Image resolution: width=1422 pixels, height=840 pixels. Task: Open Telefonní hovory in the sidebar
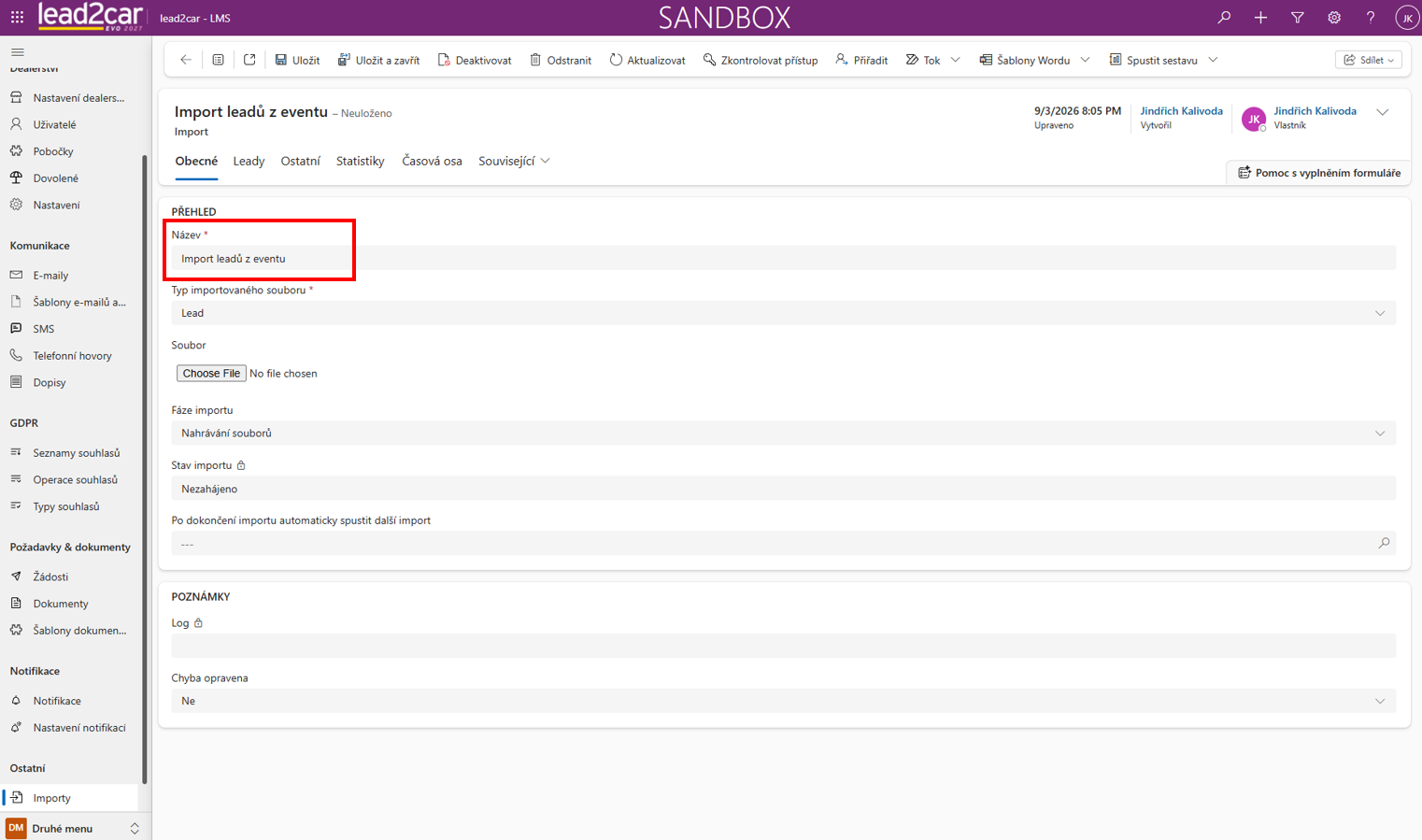tap(72, 356)
